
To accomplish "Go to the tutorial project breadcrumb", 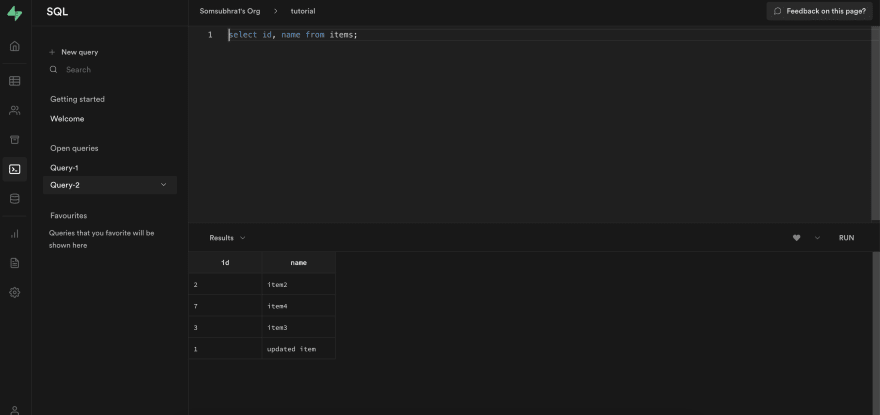I will pyautogui.click(x=302, y=11).
